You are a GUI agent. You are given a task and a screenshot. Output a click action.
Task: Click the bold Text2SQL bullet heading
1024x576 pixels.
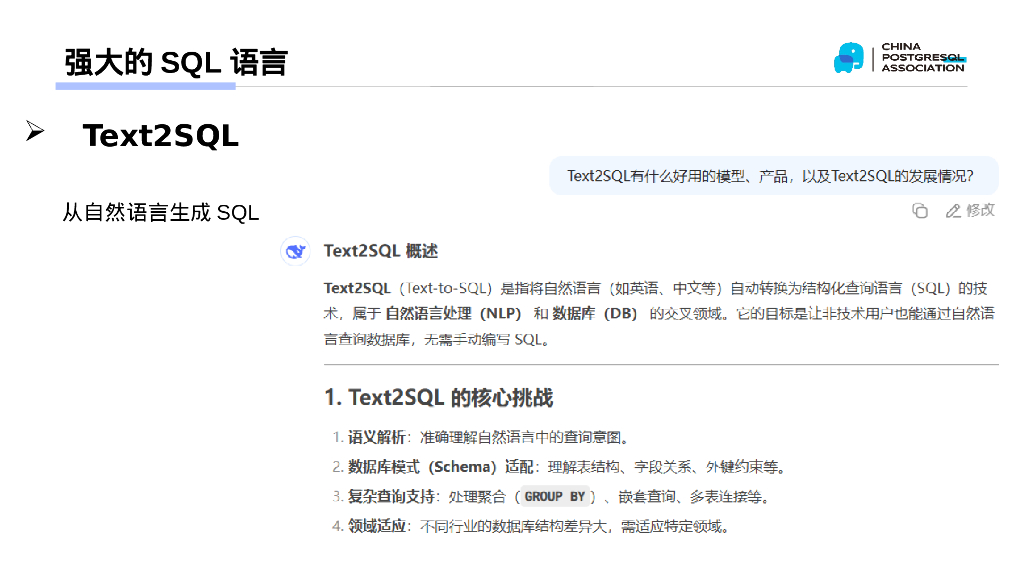[161, 136]
